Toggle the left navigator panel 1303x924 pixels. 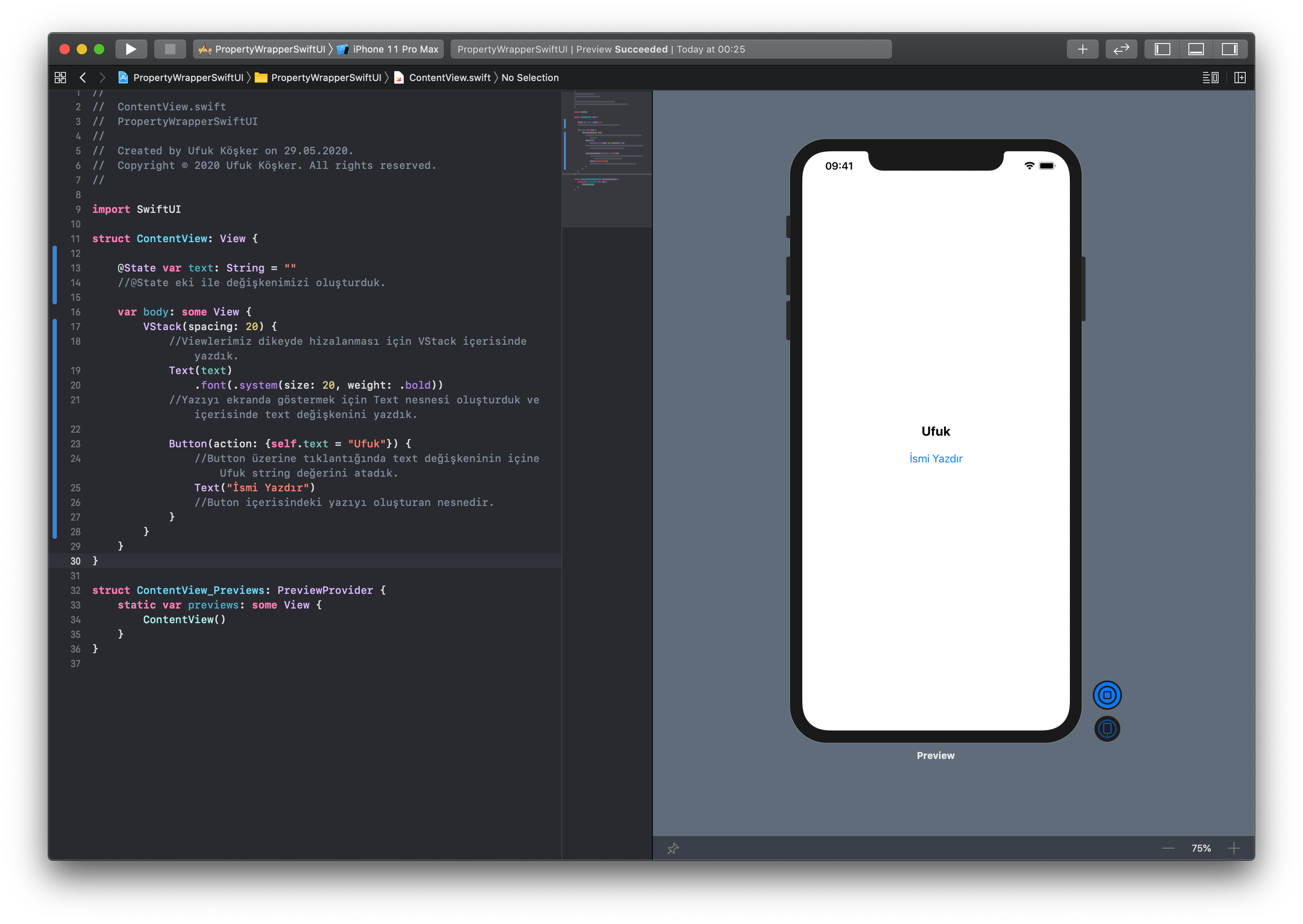pos(1162,49)
